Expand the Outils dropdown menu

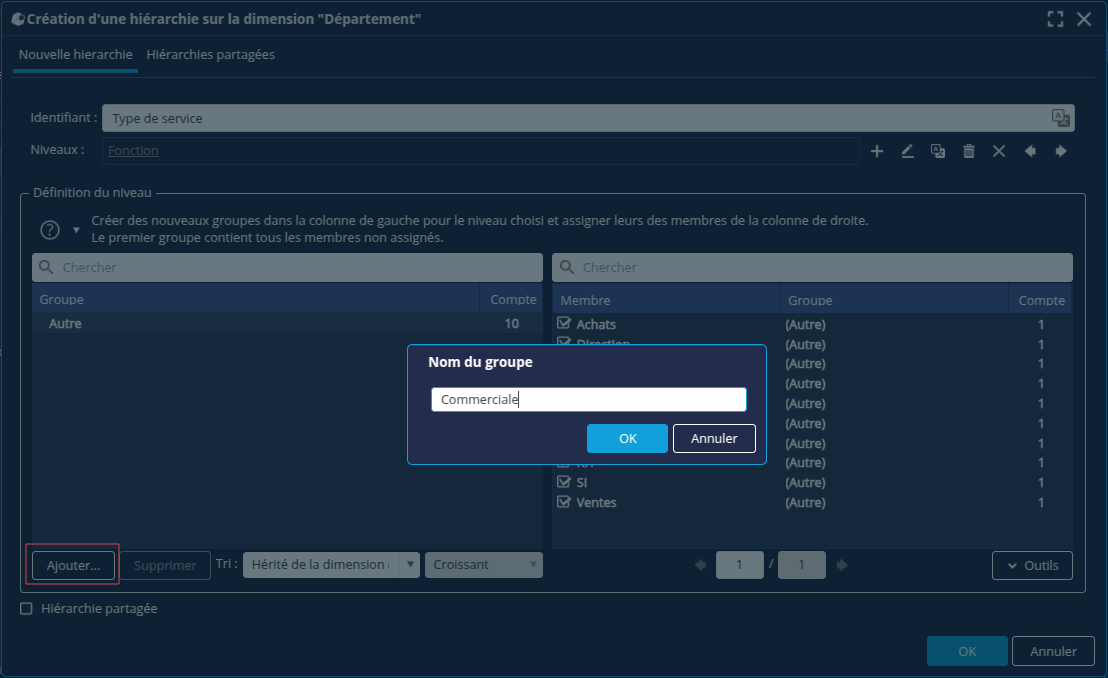1032,565
